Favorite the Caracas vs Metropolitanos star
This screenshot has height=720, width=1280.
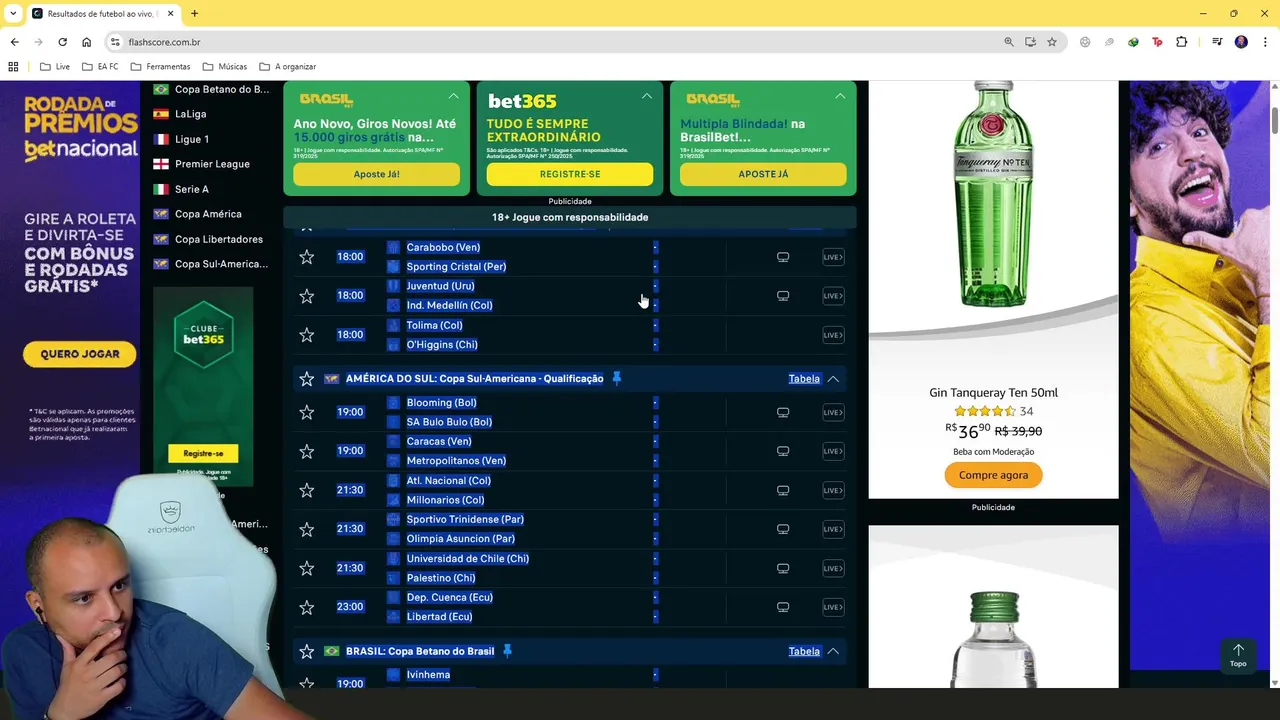[307, 451]
